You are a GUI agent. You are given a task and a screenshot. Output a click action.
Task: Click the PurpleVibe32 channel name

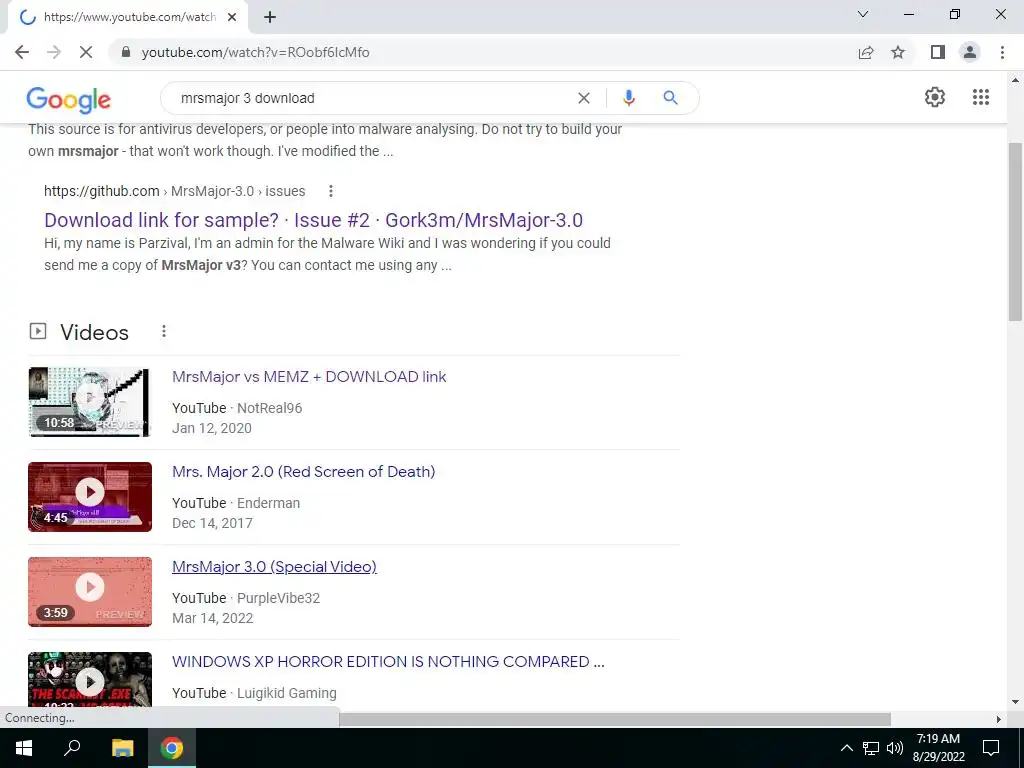[x=278, y=598]
